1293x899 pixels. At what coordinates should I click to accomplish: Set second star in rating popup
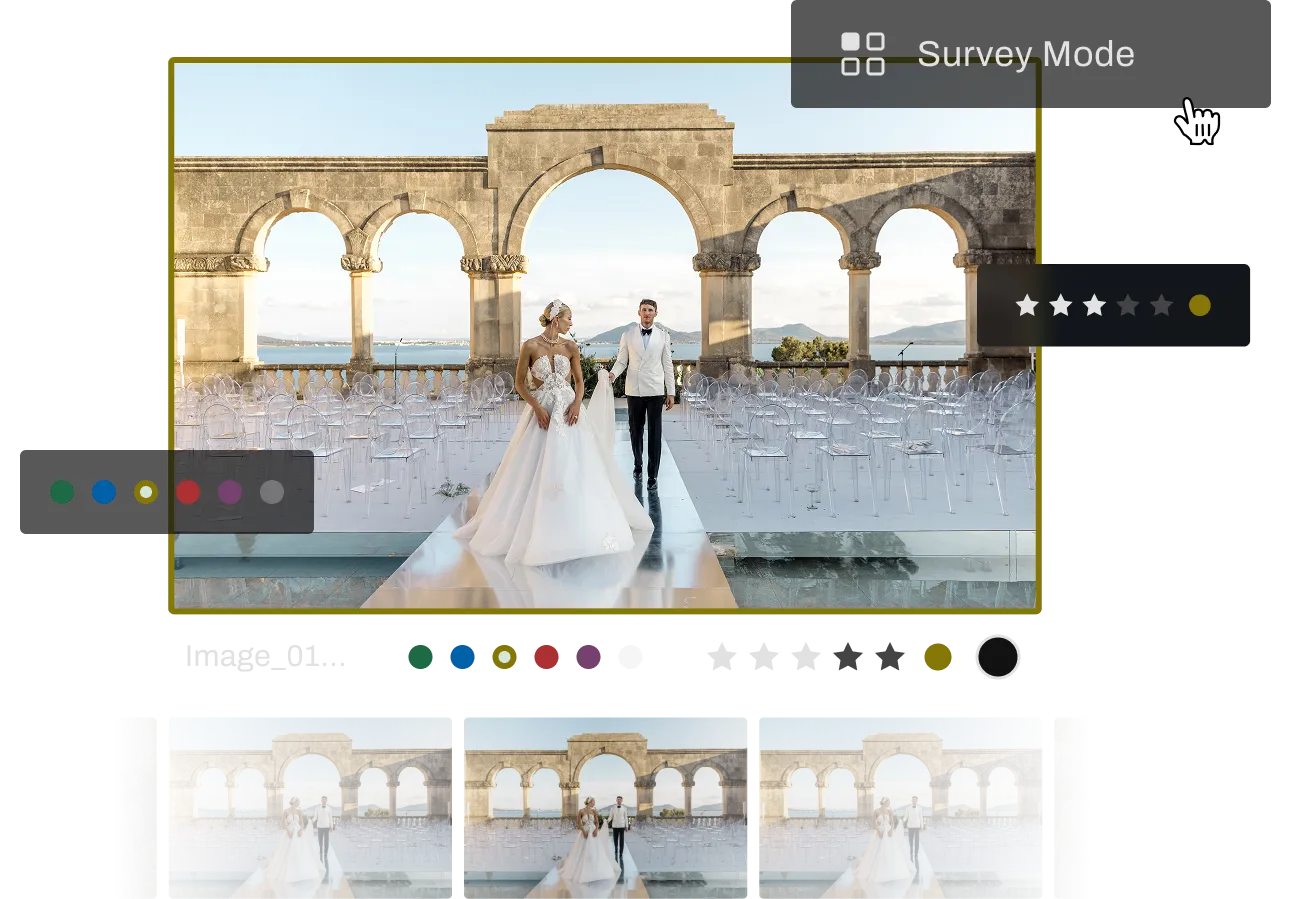[x=1061, y=306]
